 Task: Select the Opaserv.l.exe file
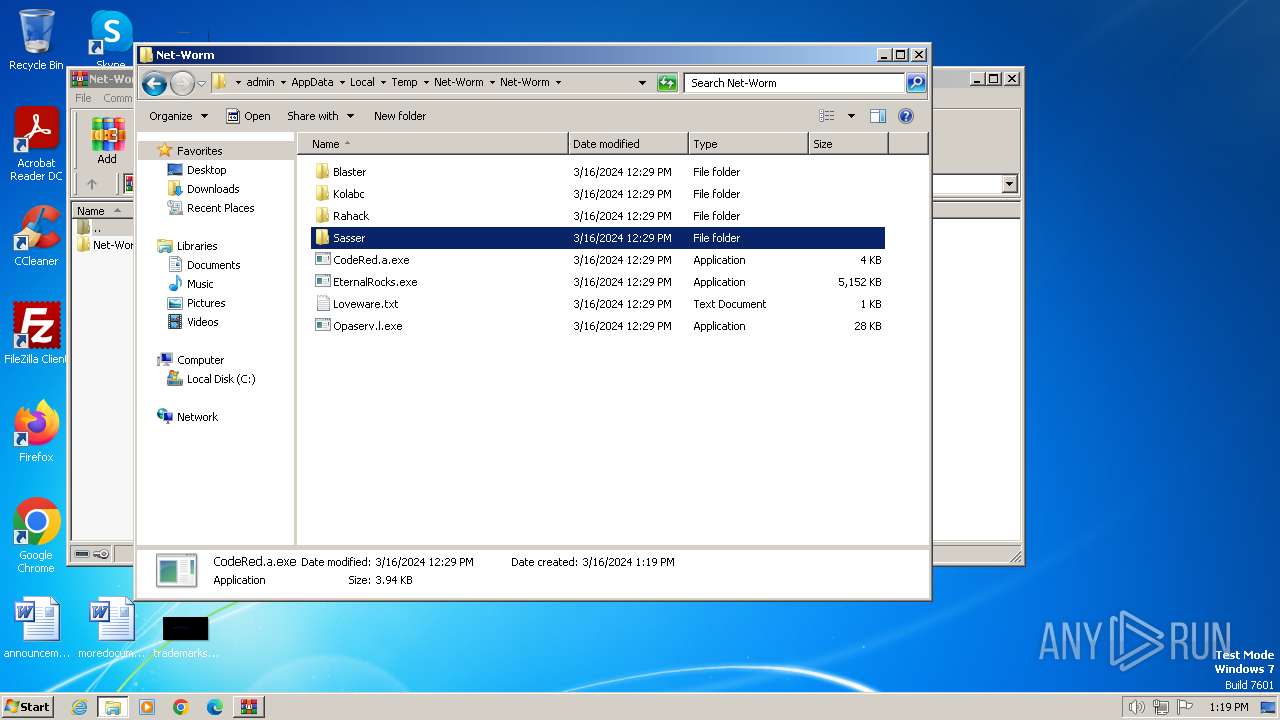point(367,326)
